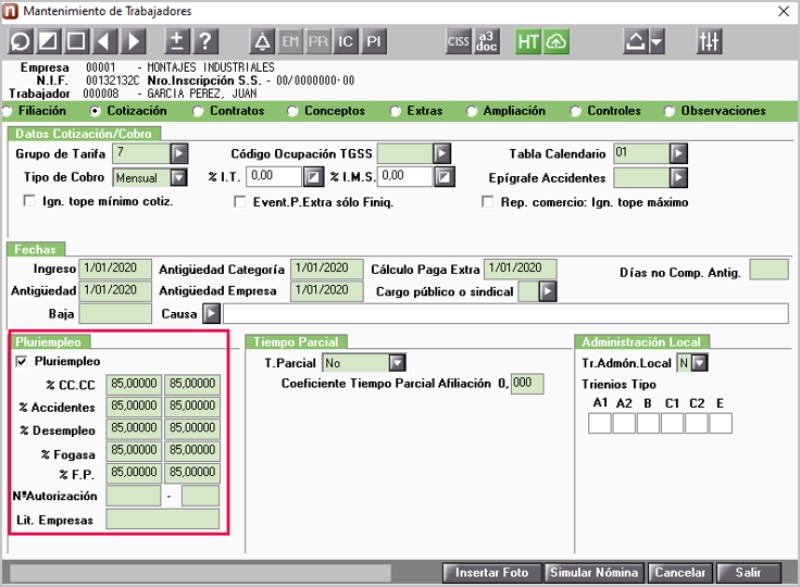Click the refresh circular arrow toolbar icon
Screen dimensions: 800x587
[x=20, y=42]
